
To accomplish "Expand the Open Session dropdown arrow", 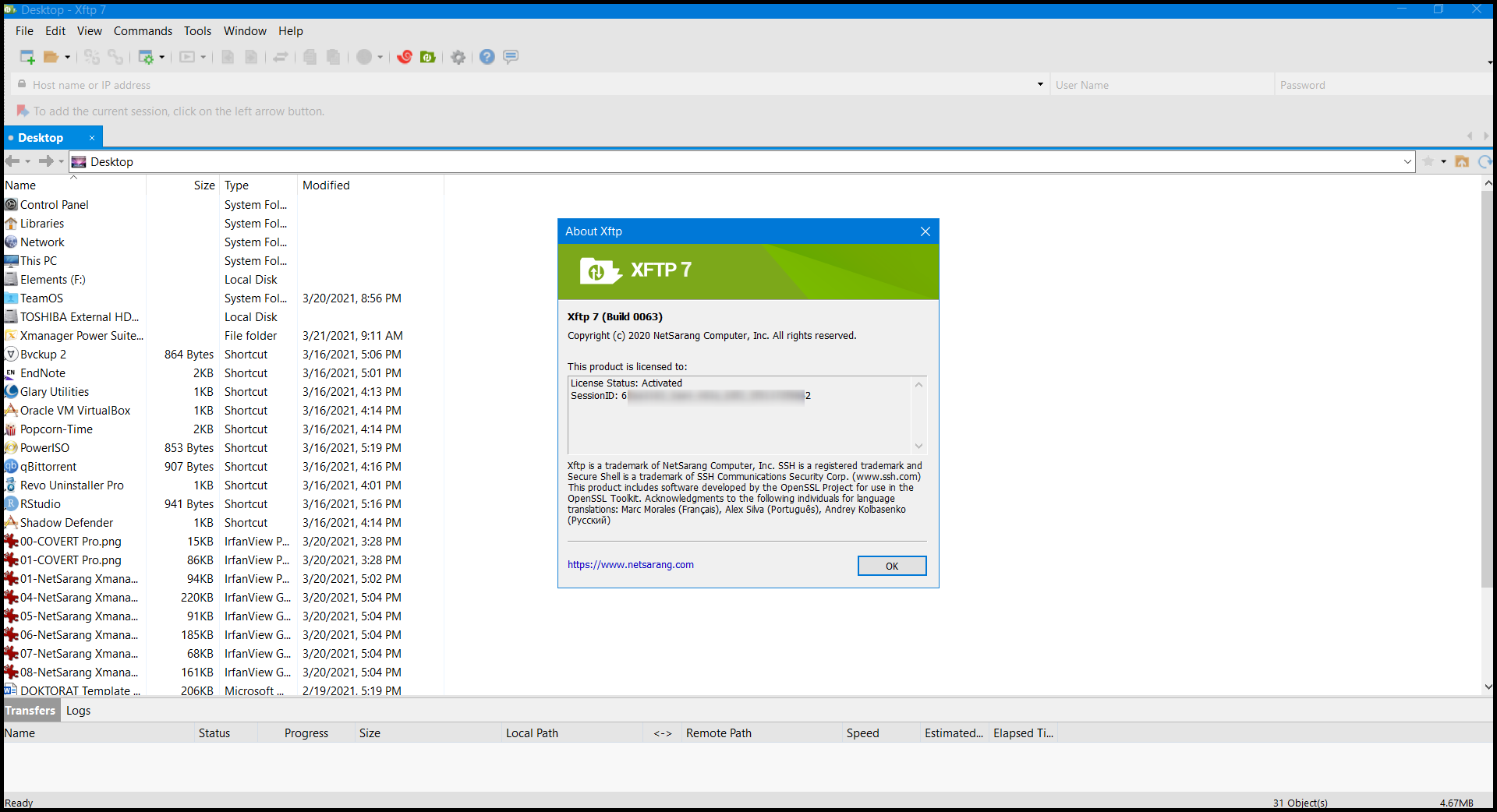I will 68,57.
